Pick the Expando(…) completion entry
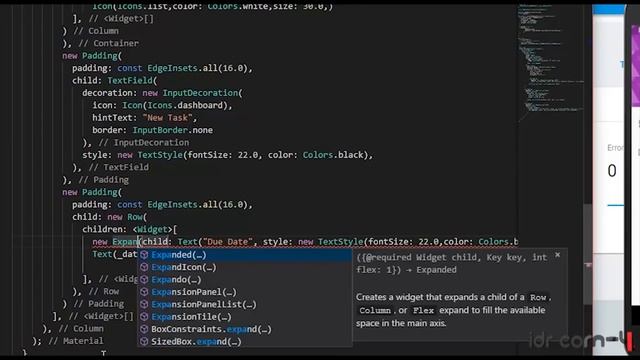The width and height of the screenshot is (640, 360). [244, 280]
